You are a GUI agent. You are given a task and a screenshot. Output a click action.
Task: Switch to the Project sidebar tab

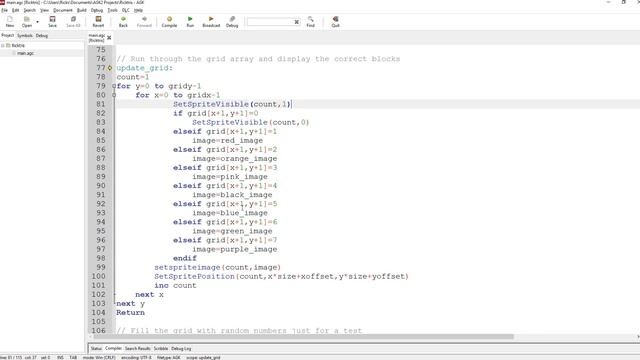pos(7,36)
